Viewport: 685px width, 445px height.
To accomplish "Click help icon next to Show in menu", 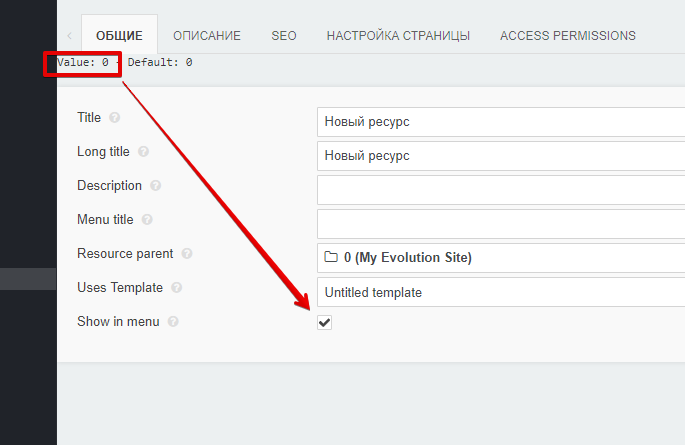I will 173,322.
